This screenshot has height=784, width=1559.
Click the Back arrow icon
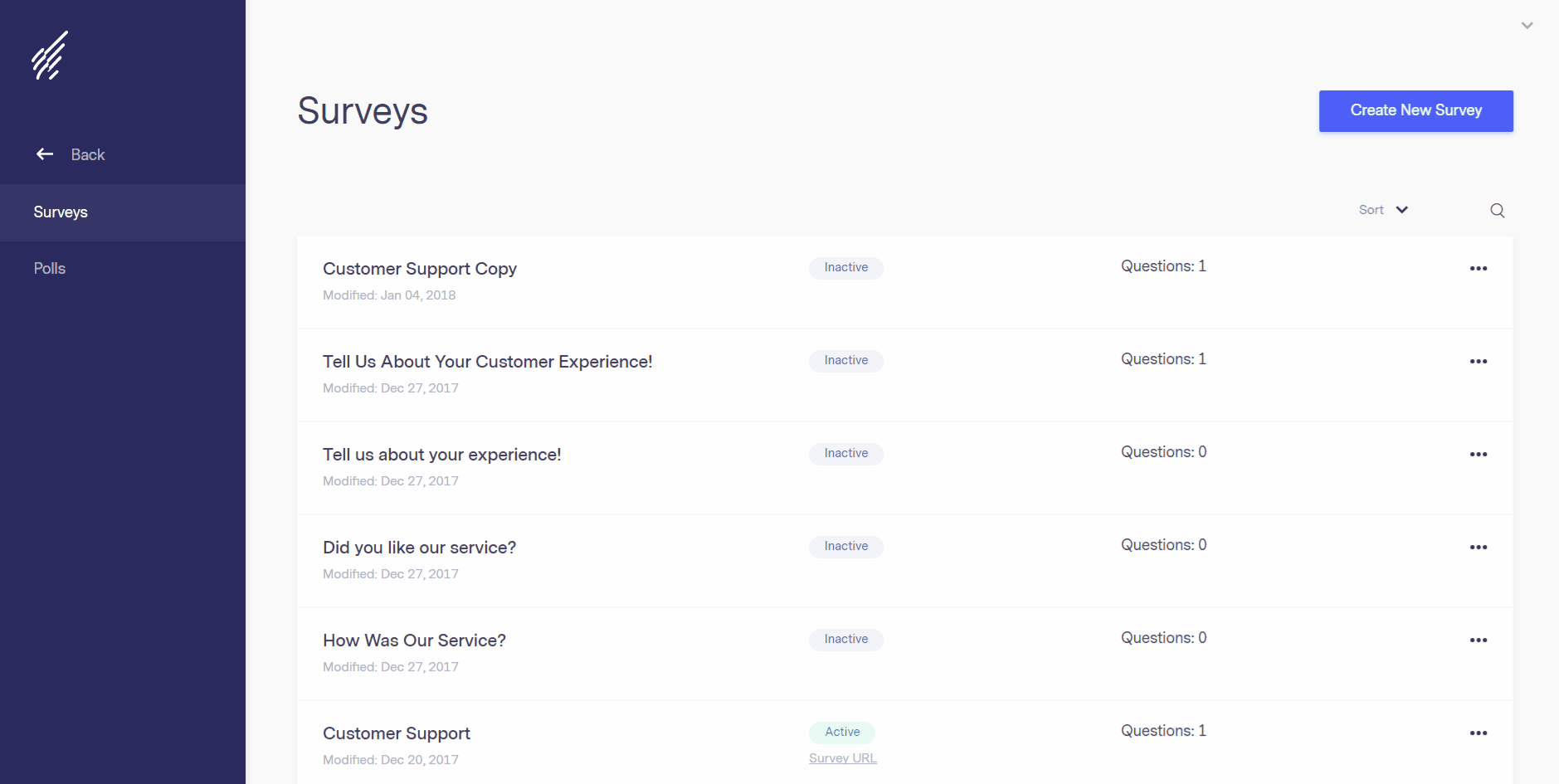45,154
